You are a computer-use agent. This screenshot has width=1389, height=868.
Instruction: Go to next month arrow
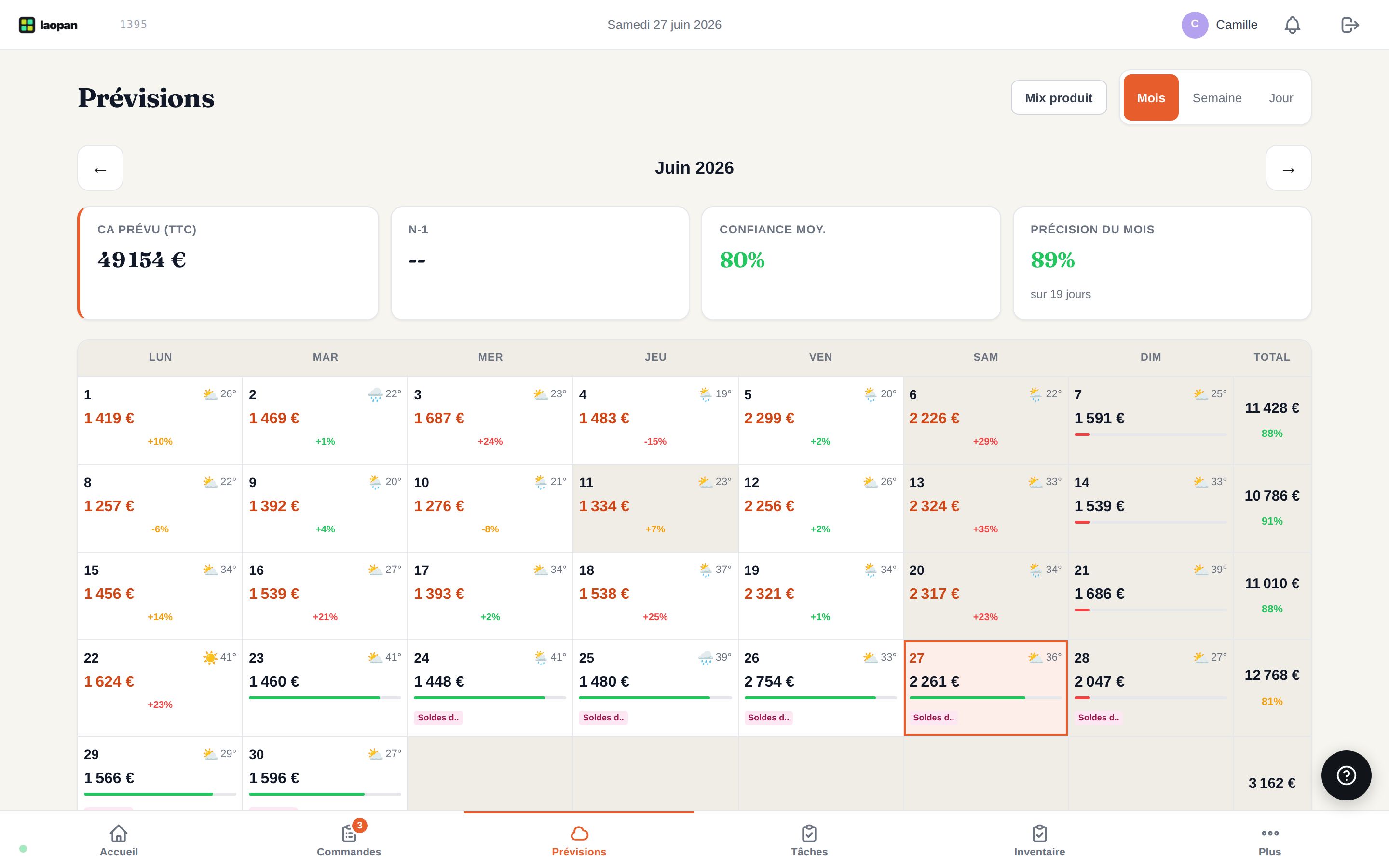[x=1289, y=168]
